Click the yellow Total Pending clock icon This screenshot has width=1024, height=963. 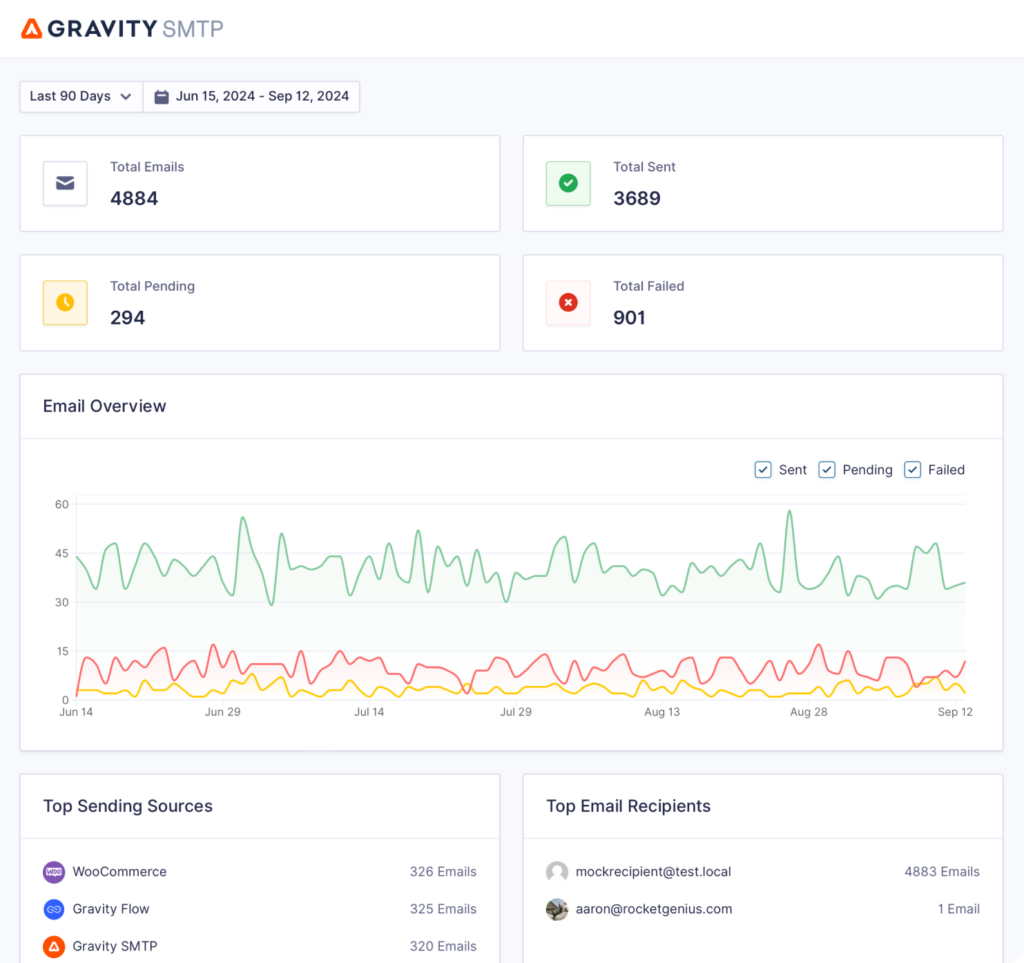coord(65,302)
